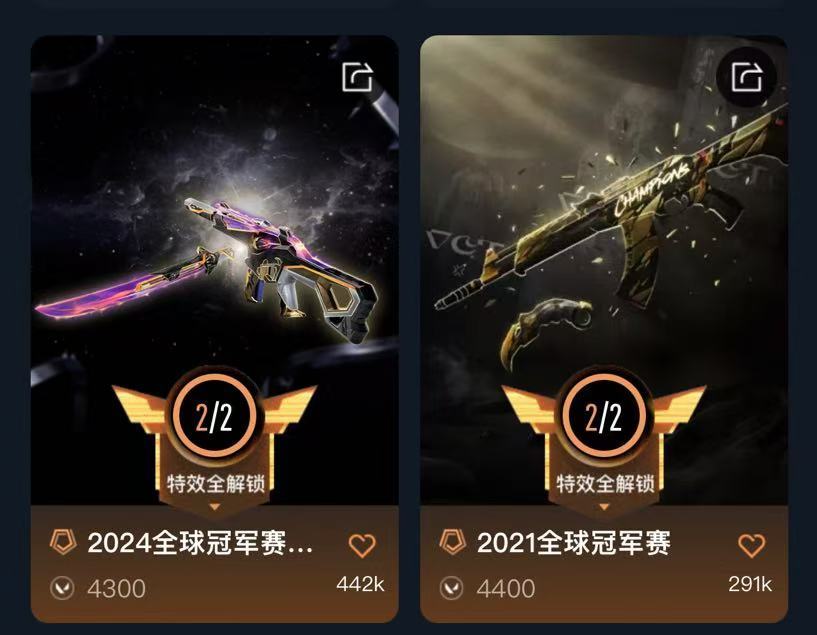Click the VP currency icon next to 4300
The height and width of the screenshot is (635, 817).
pos(62,589)
